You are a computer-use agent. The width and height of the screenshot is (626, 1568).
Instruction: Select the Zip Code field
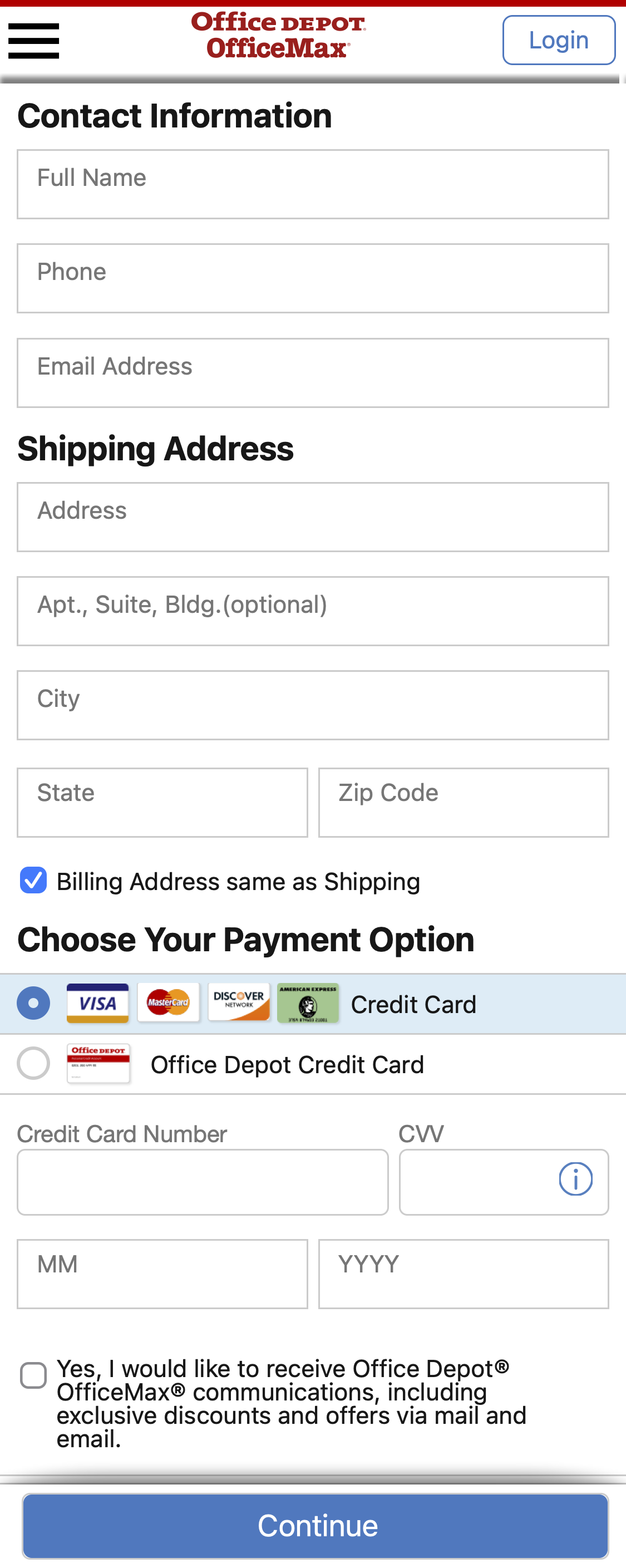coord(463,802)
